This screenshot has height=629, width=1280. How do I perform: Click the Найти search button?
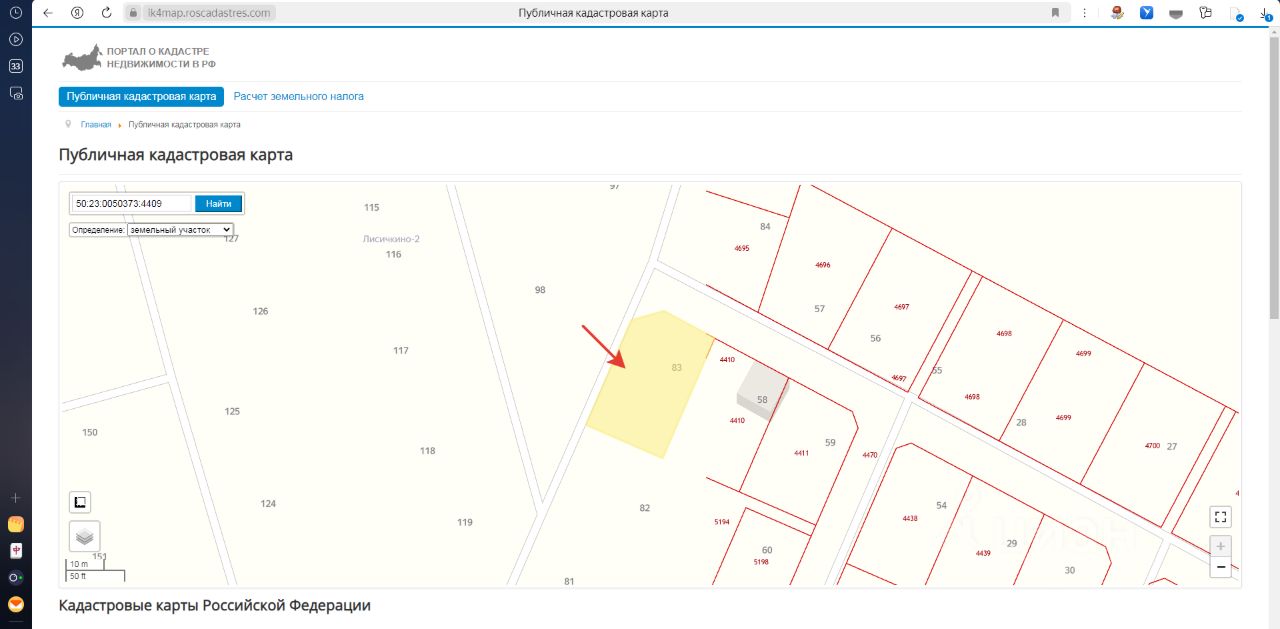pos(219,204)
